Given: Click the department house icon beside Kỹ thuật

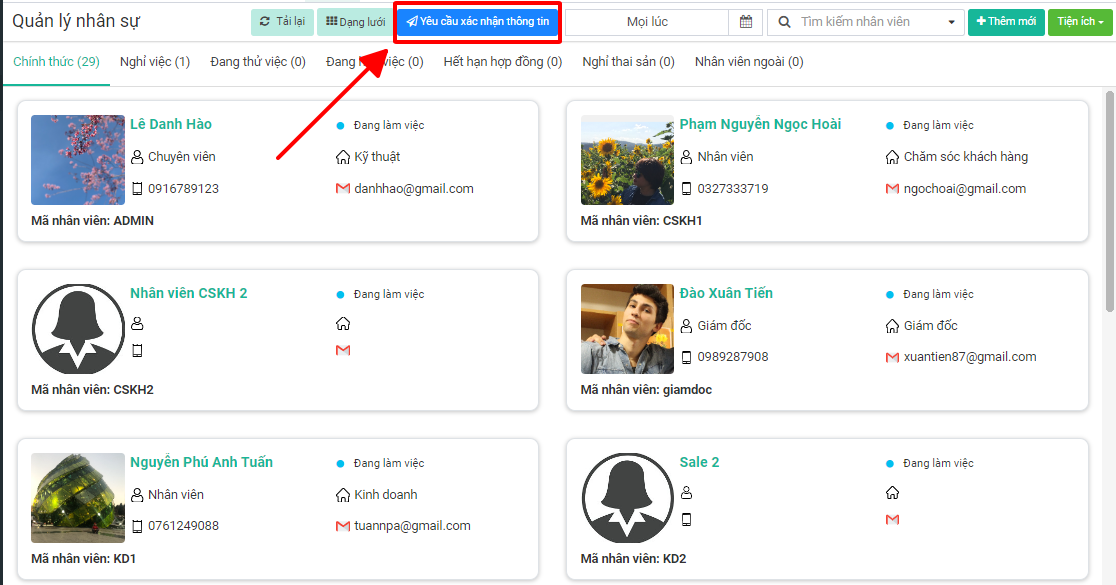Looking at the screenshot, I should click(x=343, y=157).
